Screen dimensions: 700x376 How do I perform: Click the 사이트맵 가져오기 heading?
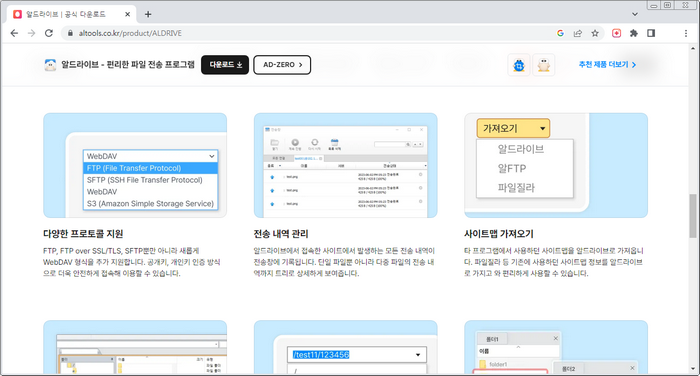(x=499, y=234)
